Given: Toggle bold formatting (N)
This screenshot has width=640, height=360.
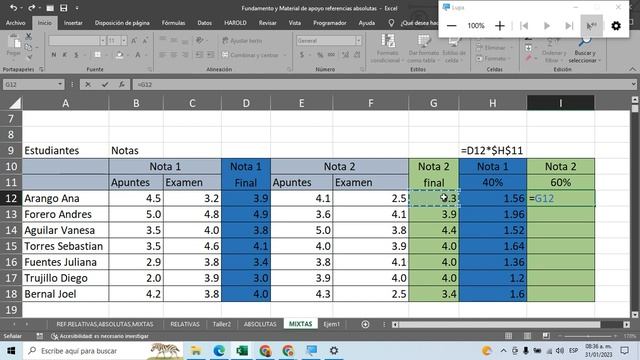Looking at the screenshot, I should click(53, 55).
